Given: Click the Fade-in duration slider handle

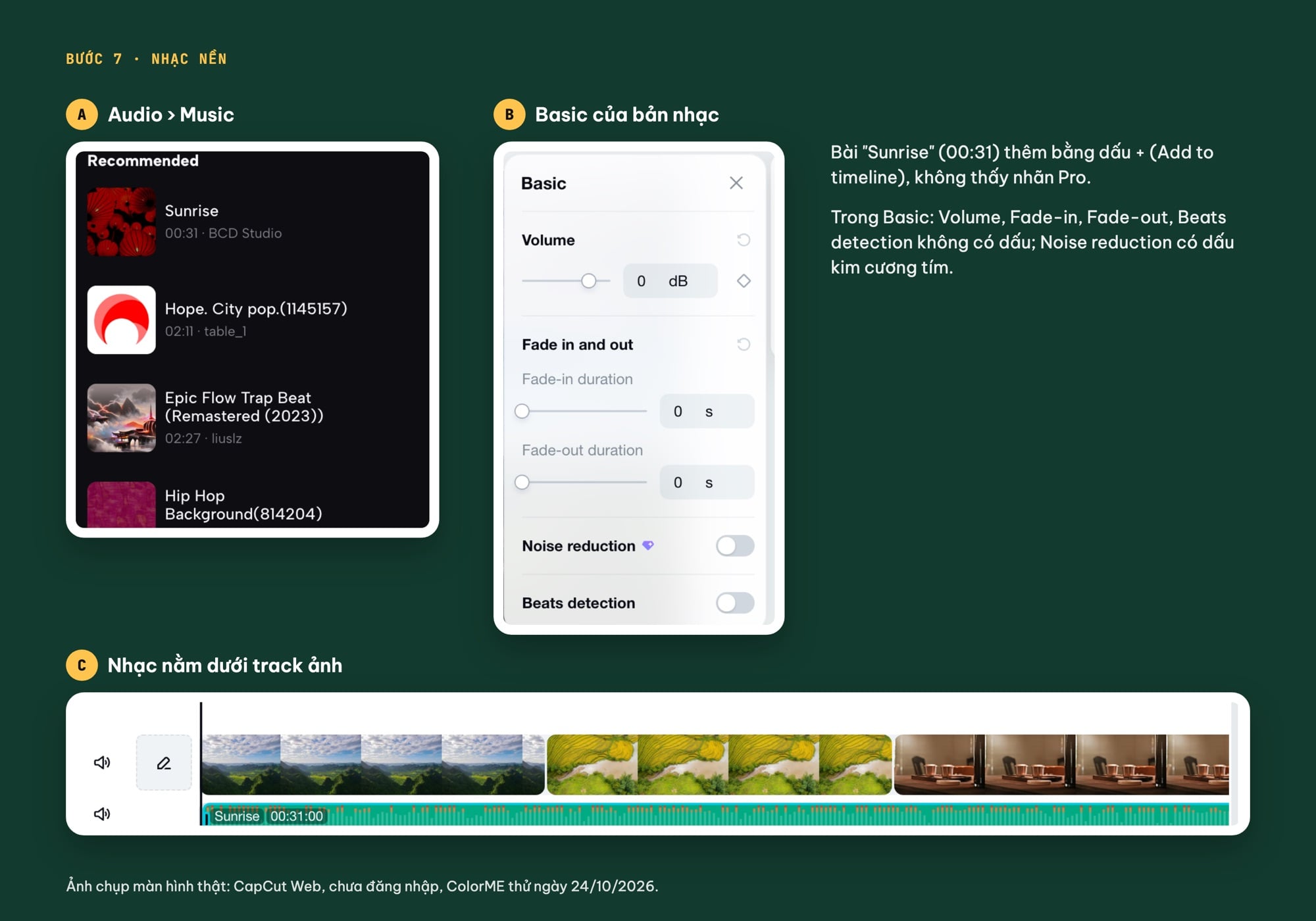Looking at the screenshot, I should pos(522,411).
